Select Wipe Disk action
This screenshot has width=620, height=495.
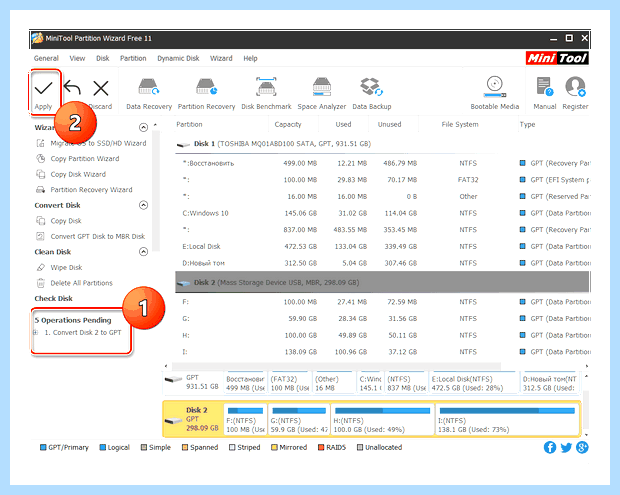tap(66, 268)
